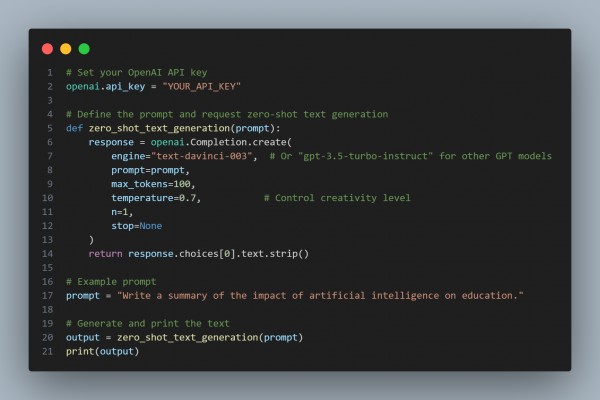Click the "text-davinci-003" engine string
The height and width of the screenshot is (400, 600).
(202, 156)
